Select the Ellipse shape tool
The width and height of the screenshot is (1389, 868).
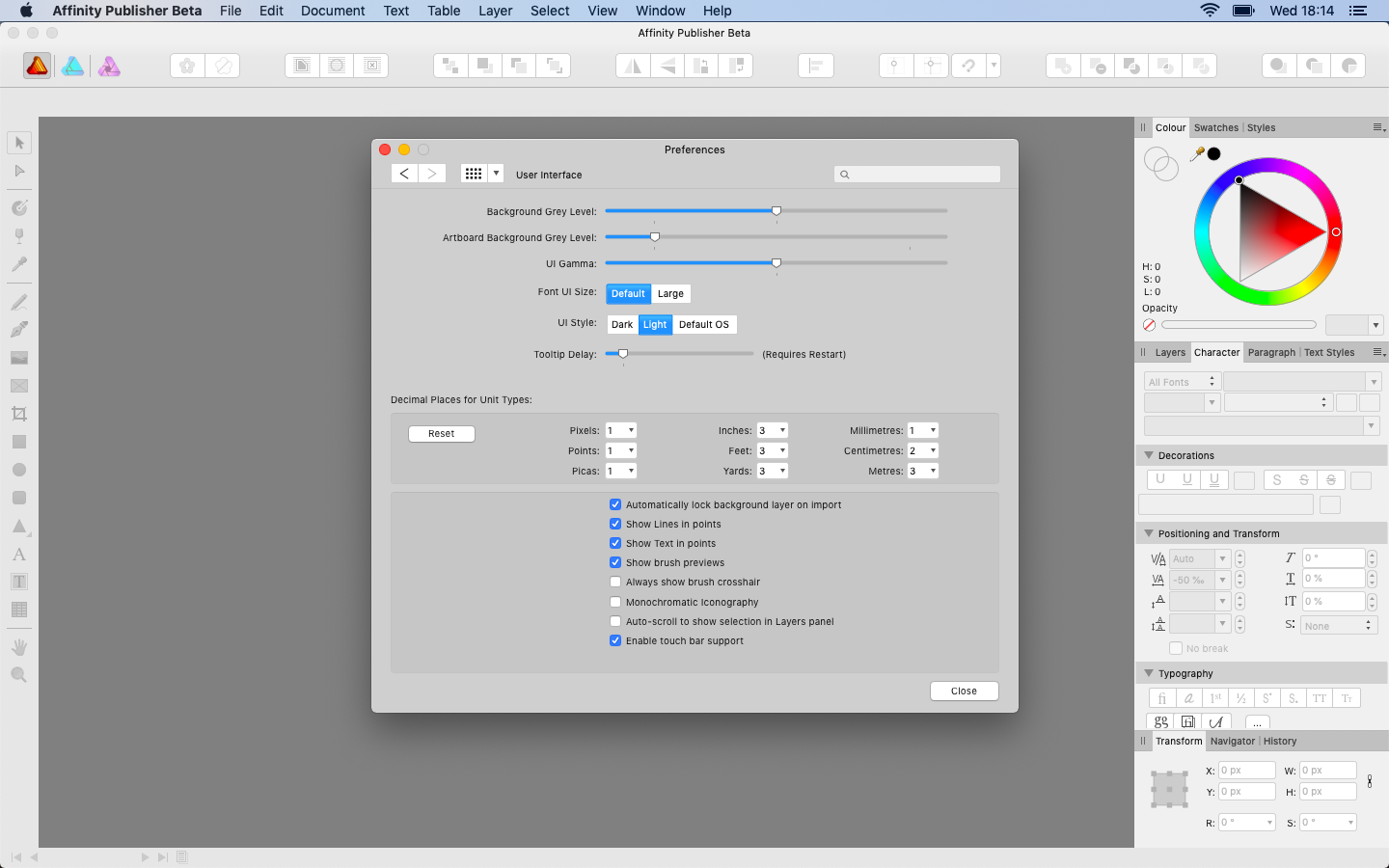pyautogui.click(x=19, y=470)
